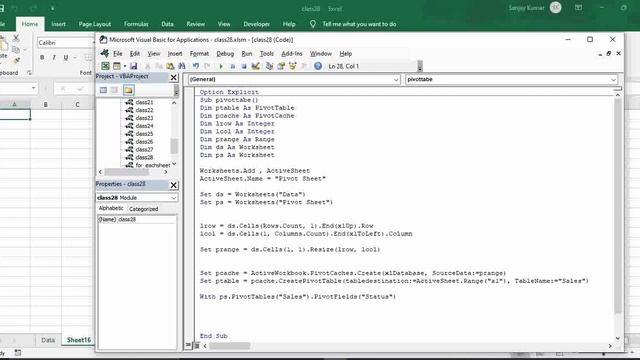Select class28 module in project tree
This screenshot has width=640, height=360.
[144, 157]
